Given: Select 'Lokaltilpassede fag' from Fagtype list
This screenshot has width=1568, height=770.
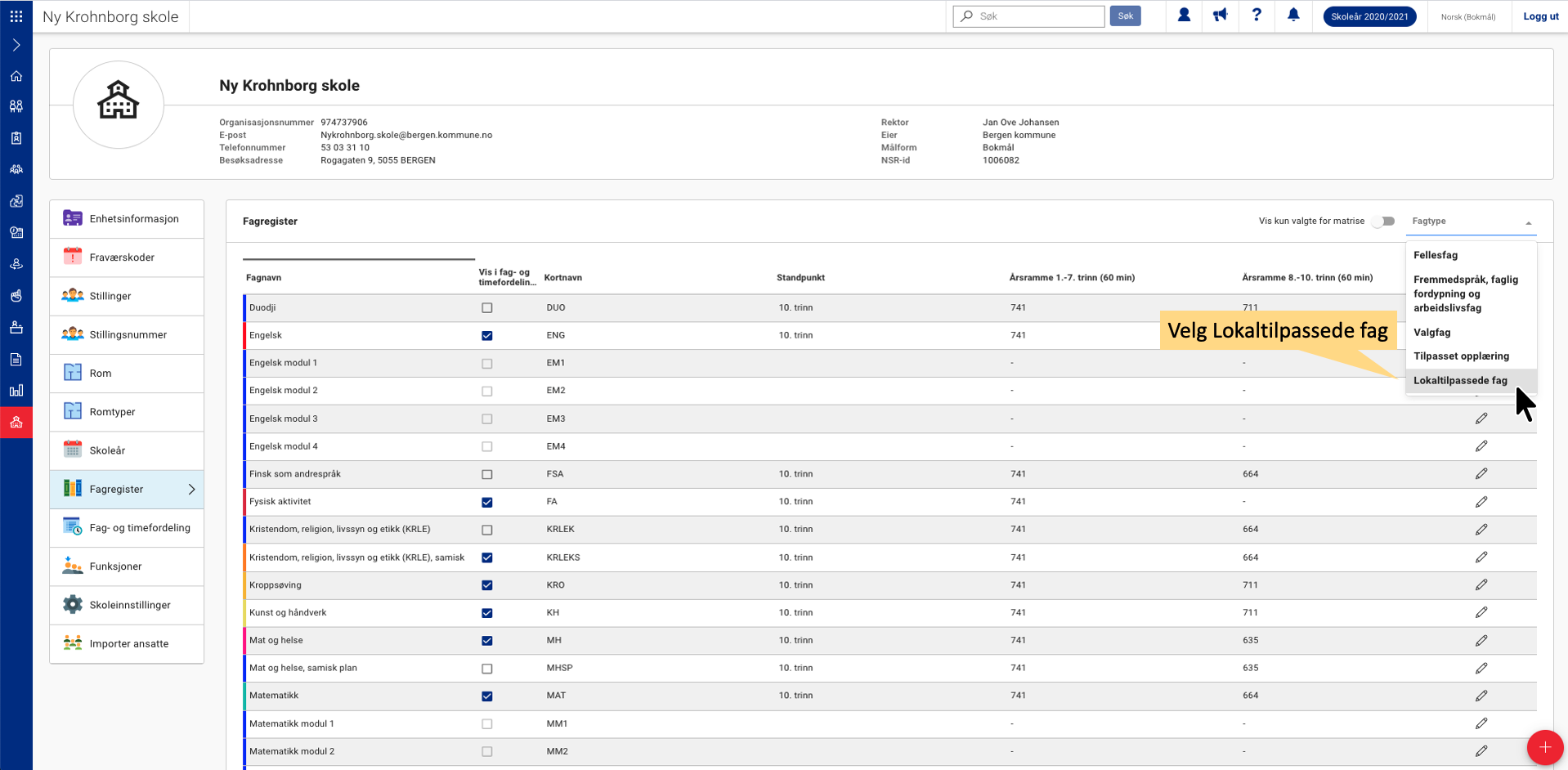Looking at the screenshot, I should [x=1460, y=381].
